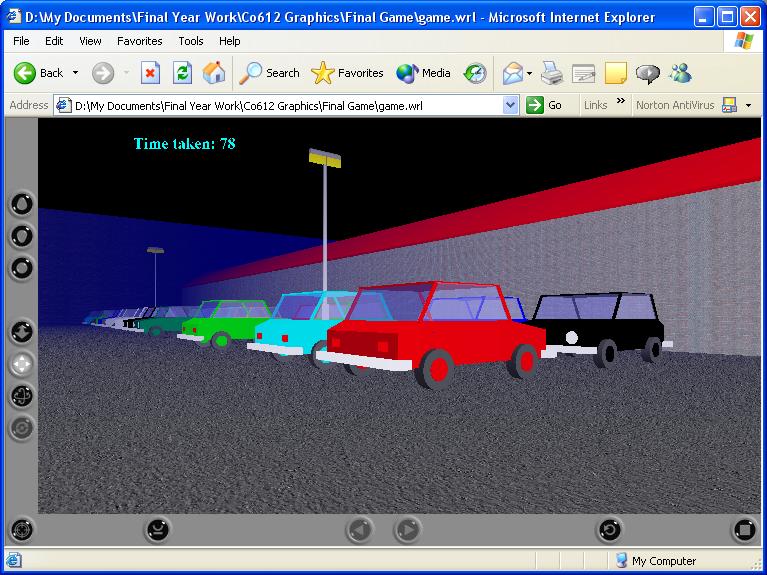This screenshot has height=575, width=767.
Task: Click the Messenger people icon
Action: tap(681, 73)
